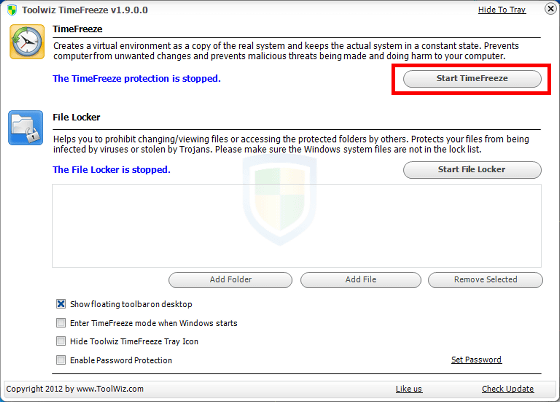Open the Set Password link
This screenshot has width=560, height=402.
point(476,360)
